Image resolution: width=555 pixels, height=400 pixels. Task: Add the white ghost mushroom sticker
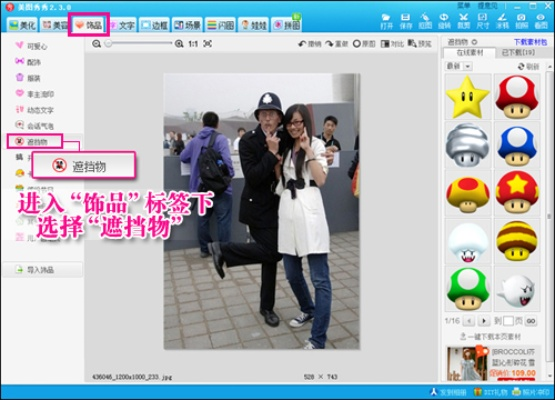pyautogui.click(x=468, y=241)
